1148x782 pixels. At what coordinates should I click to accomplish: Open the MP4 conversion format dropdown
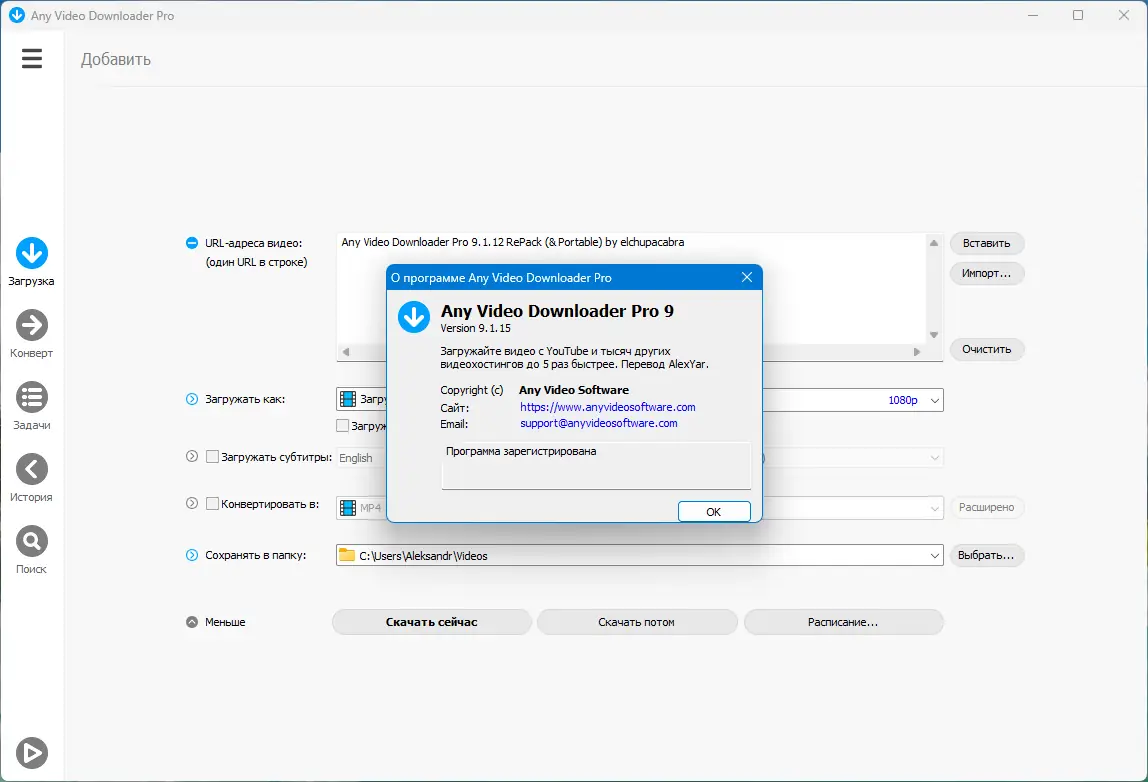point(934,507)
